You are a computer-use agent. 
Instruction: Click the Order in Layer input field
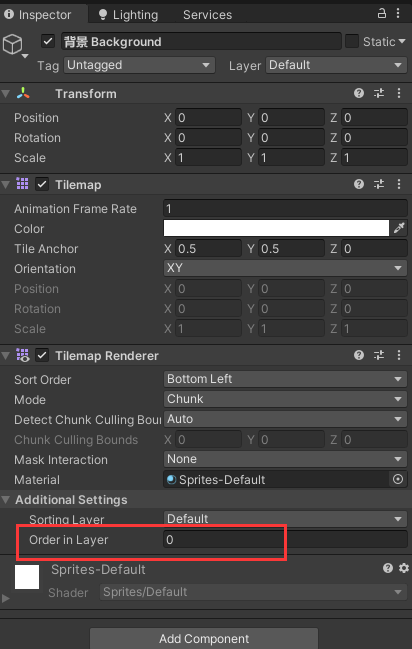[x=285, y=539]
